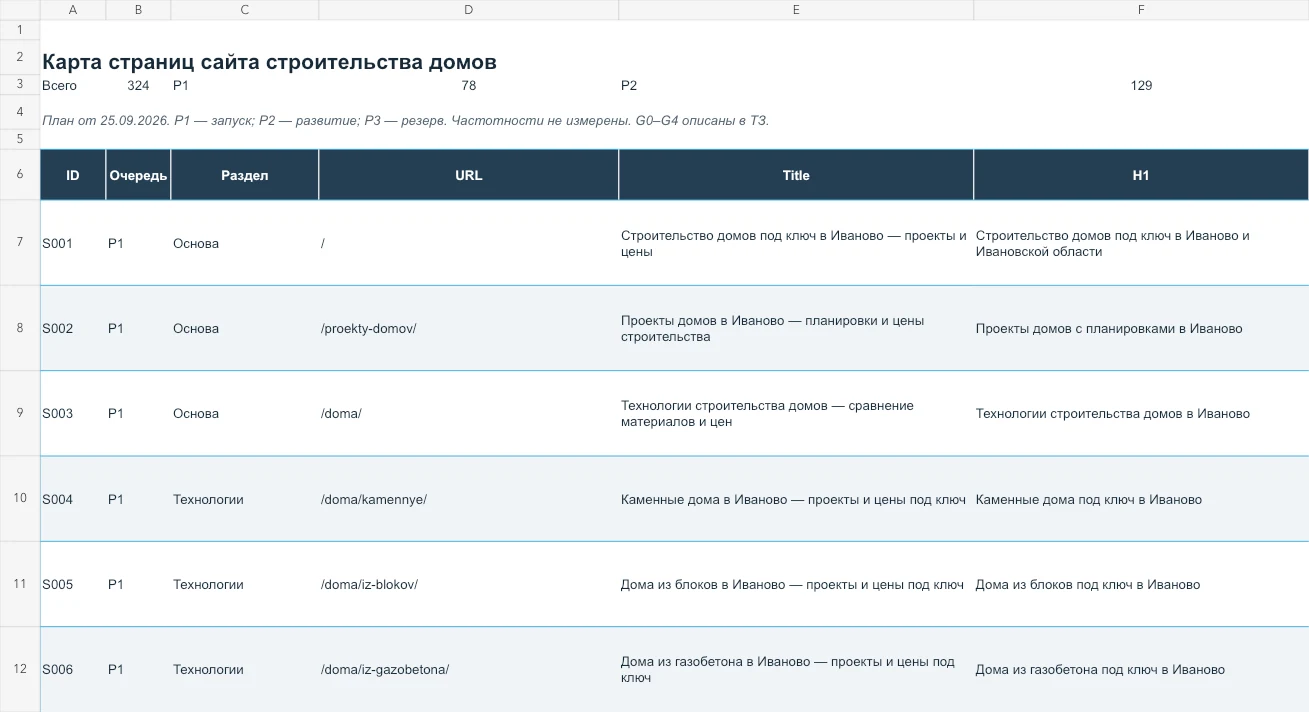Screen dimensions: 1309x712
Task: Select the cell "S001"
Action: point(73,243)
